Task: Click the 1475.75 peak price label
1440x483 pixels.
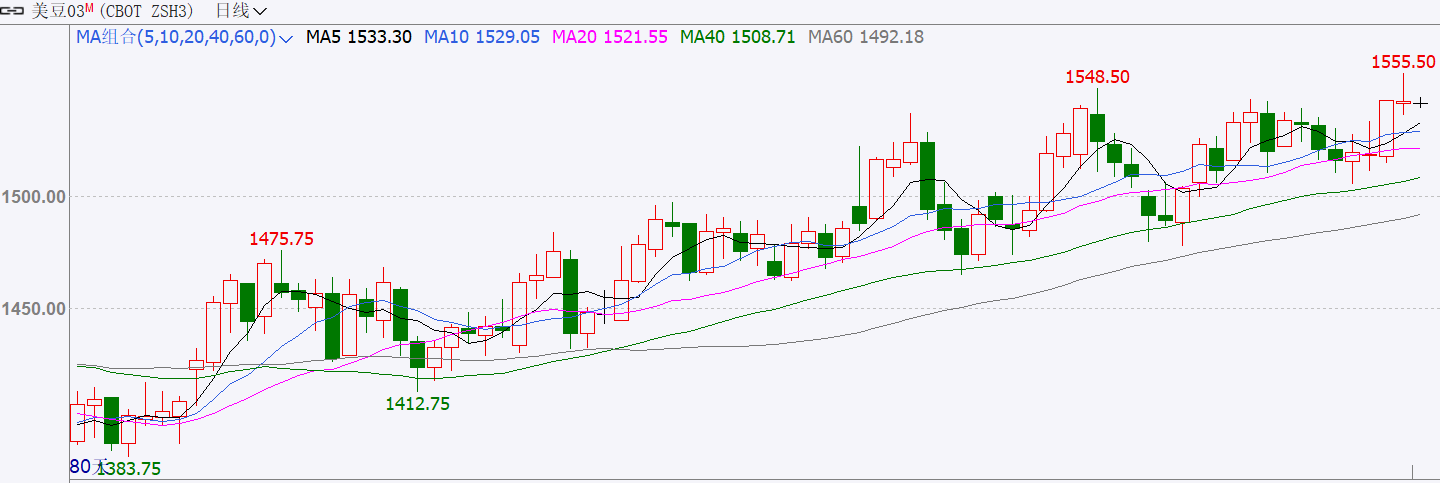Action: click(x=282, y=239)
